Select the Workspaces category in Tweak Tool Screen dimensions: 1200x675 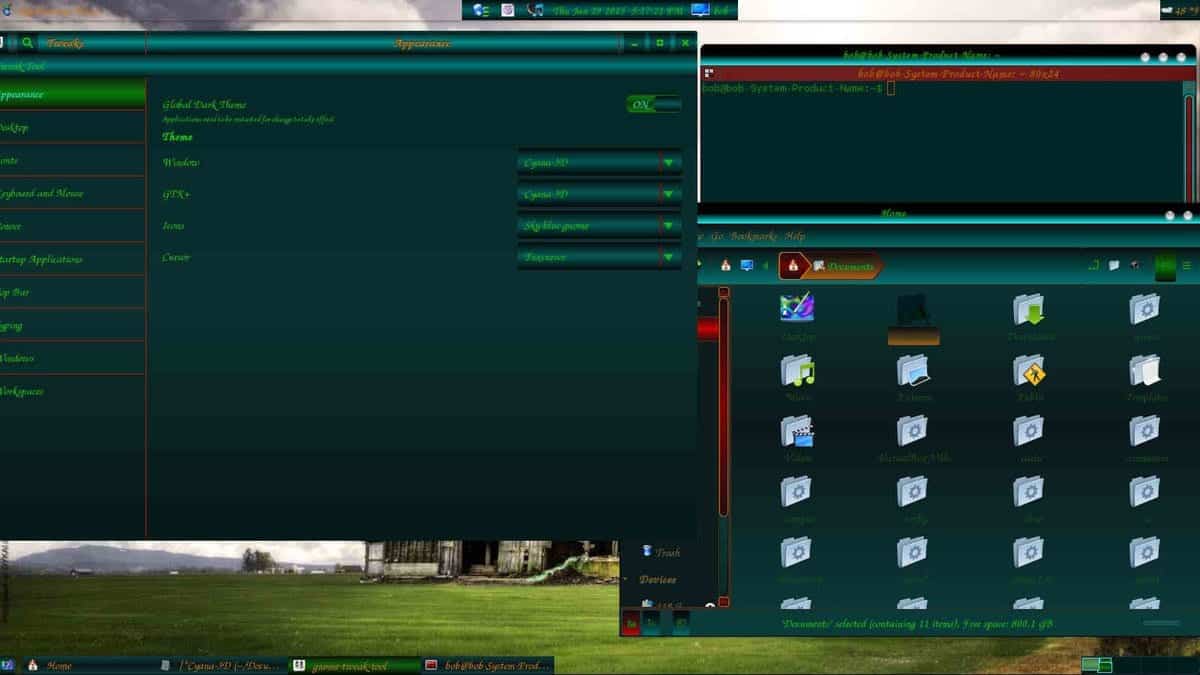(72, 391)
